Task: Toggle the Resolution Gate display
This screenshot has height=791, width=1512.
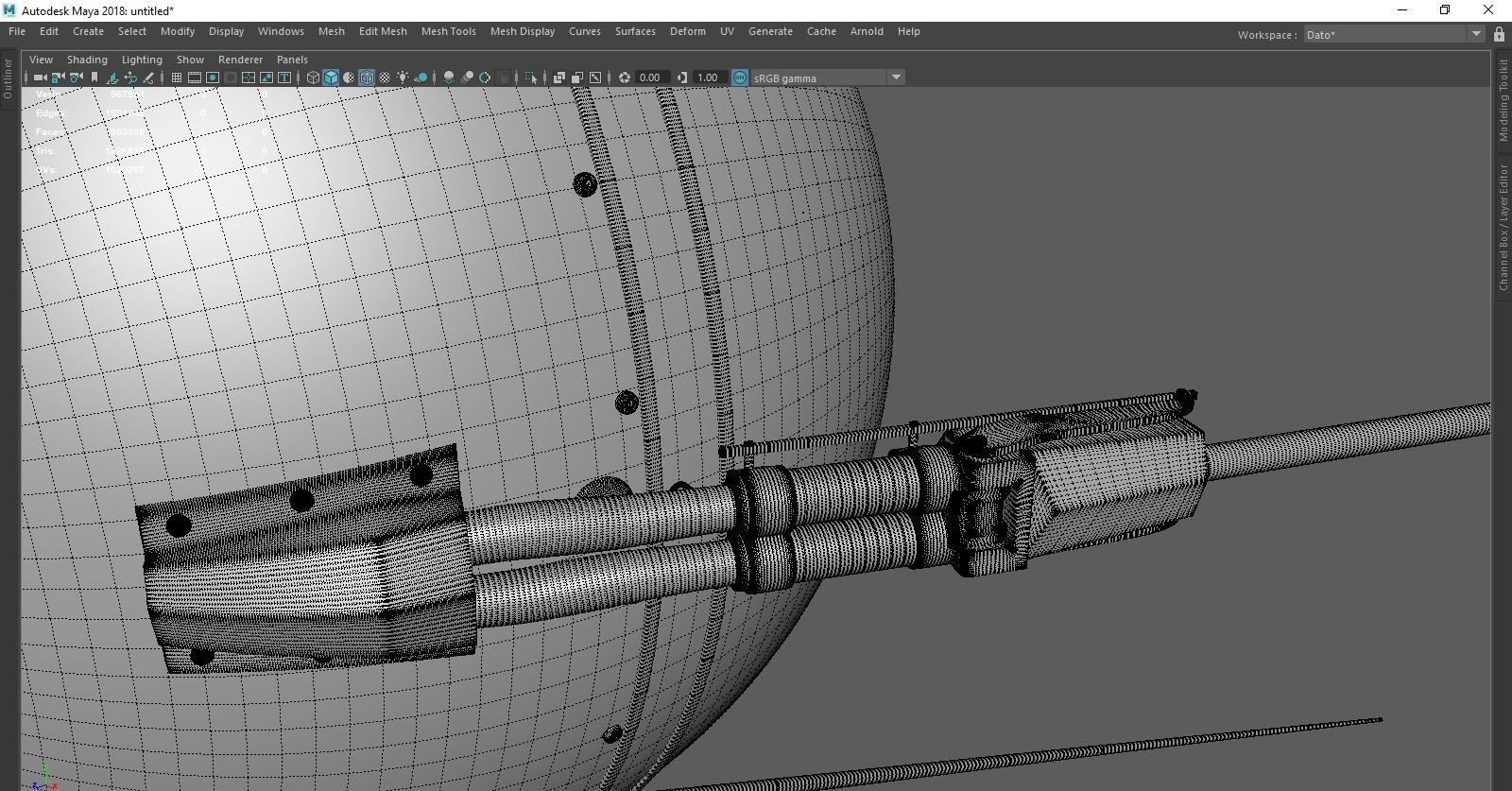Action: click(x=213, y=77)
